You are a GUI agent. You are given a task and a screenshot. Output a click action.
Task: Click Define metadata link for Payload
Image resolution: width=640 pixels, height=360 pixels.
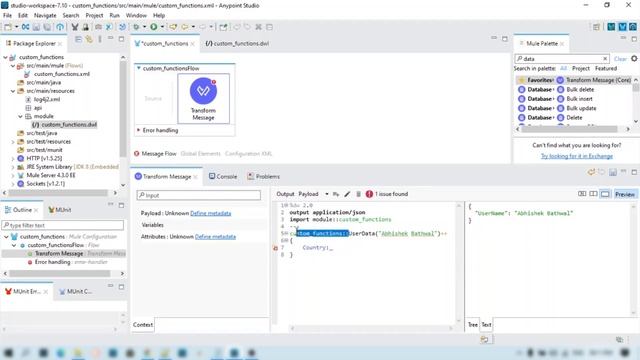coord(211,213)
